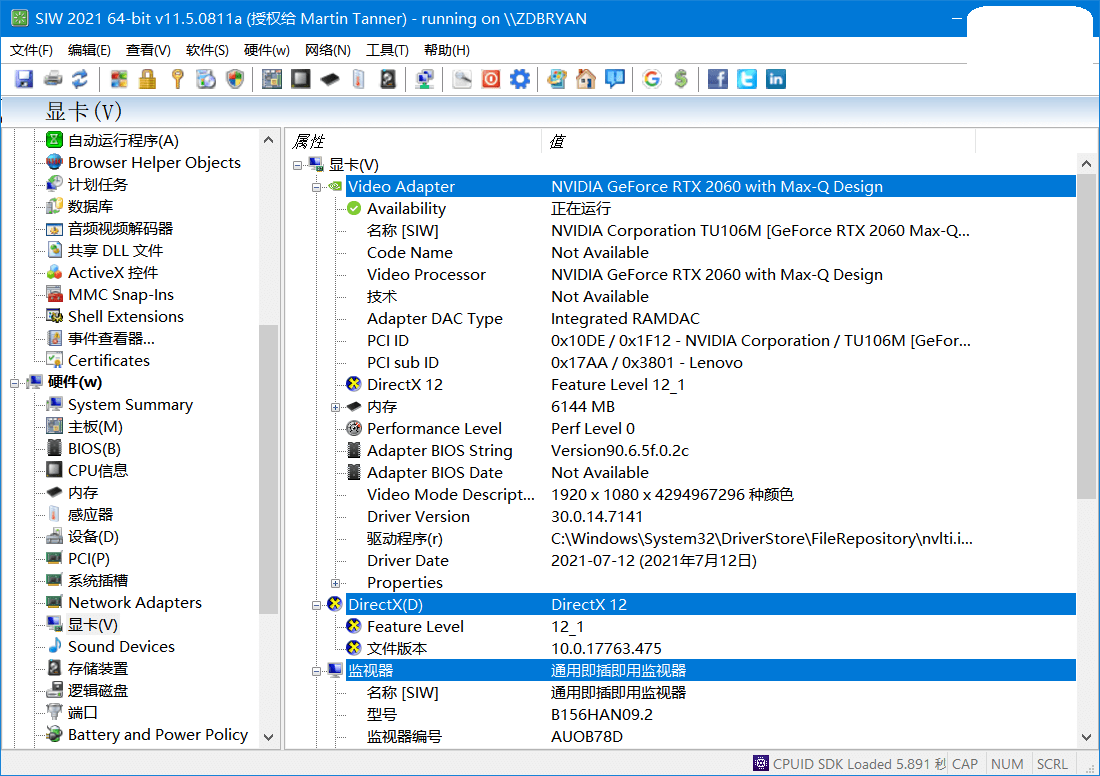Select System Summary in the tree

[130, 405]
